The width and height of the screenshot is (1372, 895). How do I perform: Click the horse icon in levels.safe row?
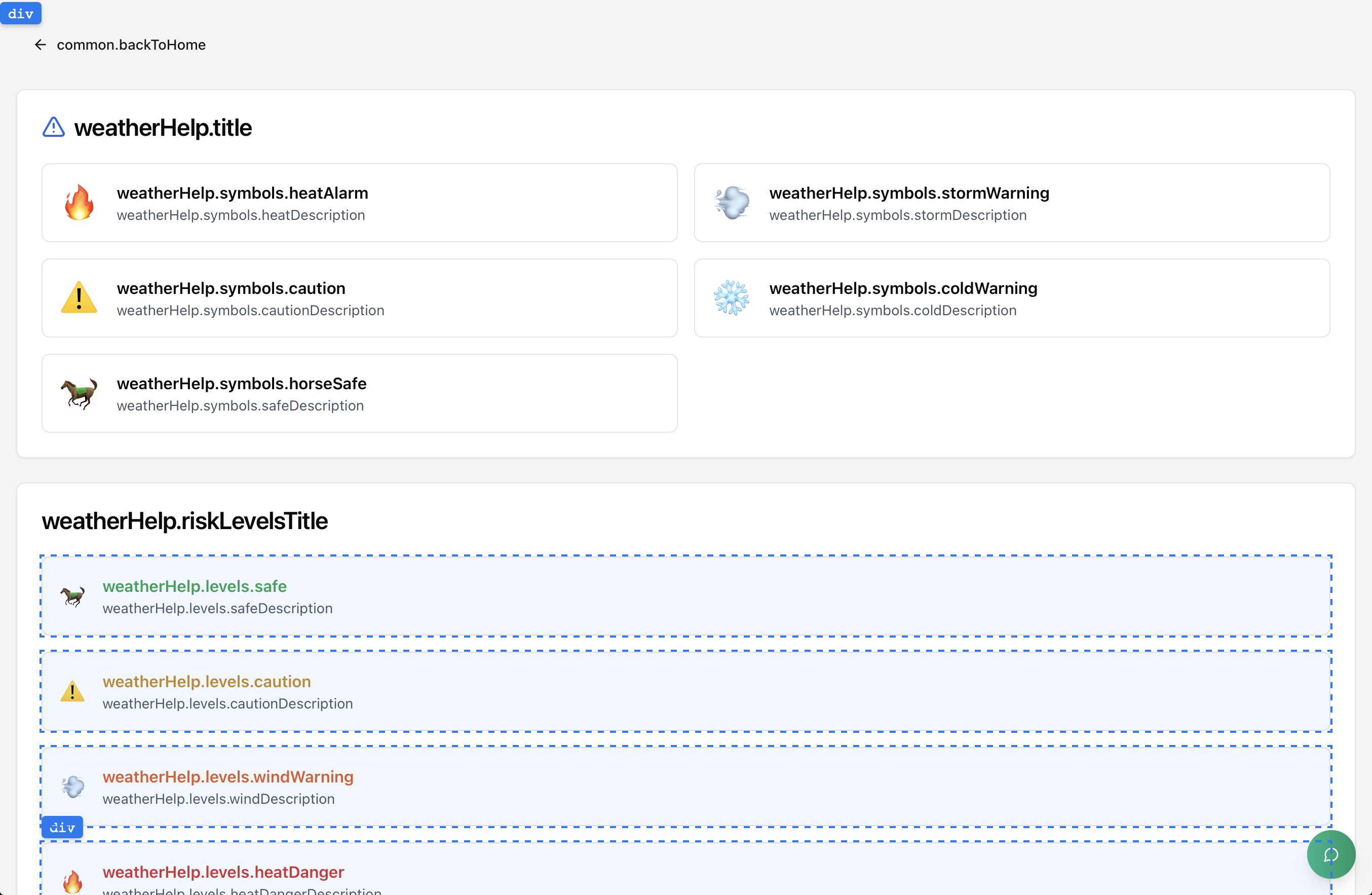72,596
